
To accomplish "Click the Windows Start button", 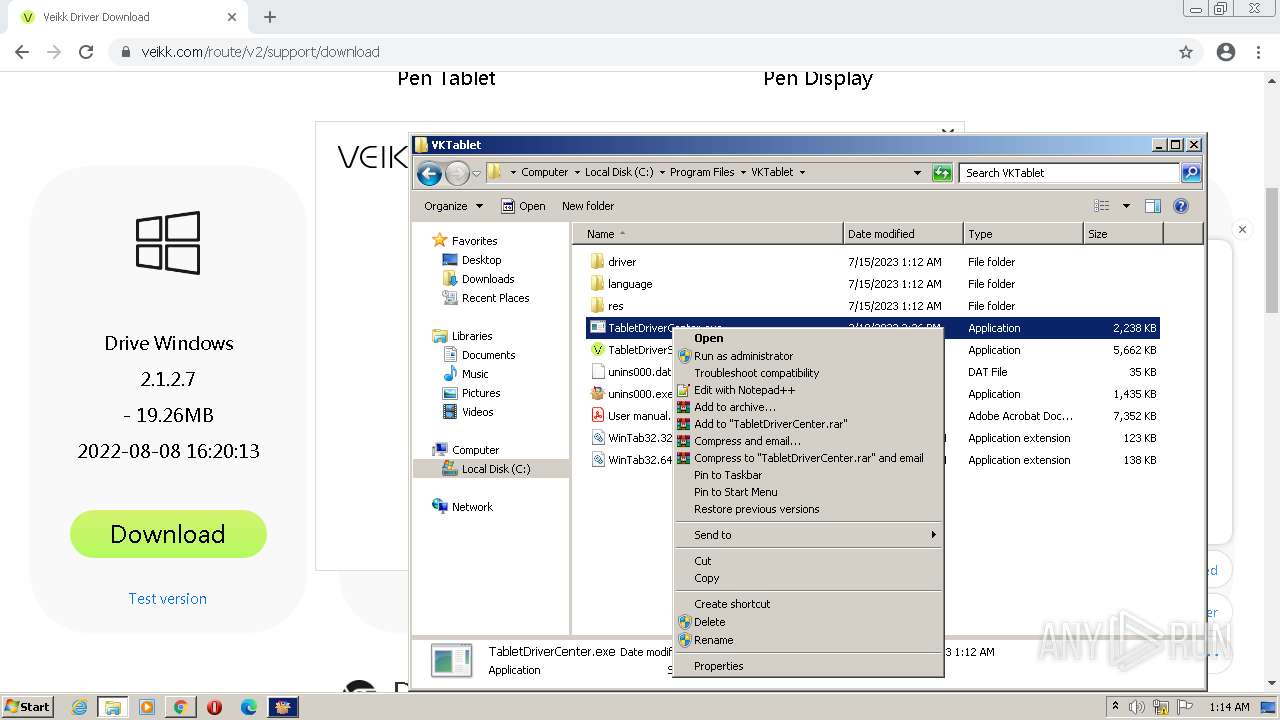I will [x=27, y=707].
